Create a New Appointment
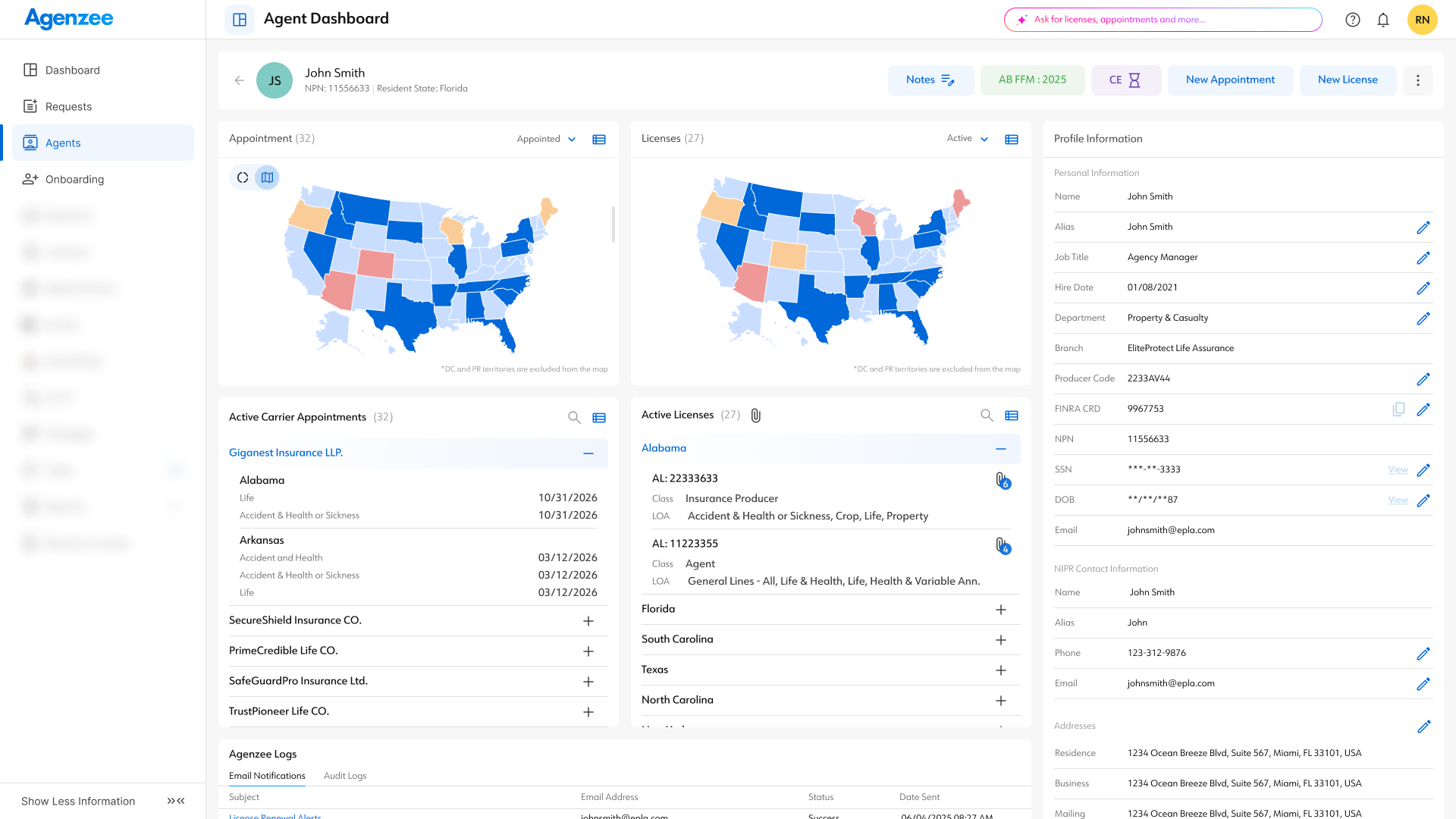This screenshot has width=1456, height=819. point(1230,80)
